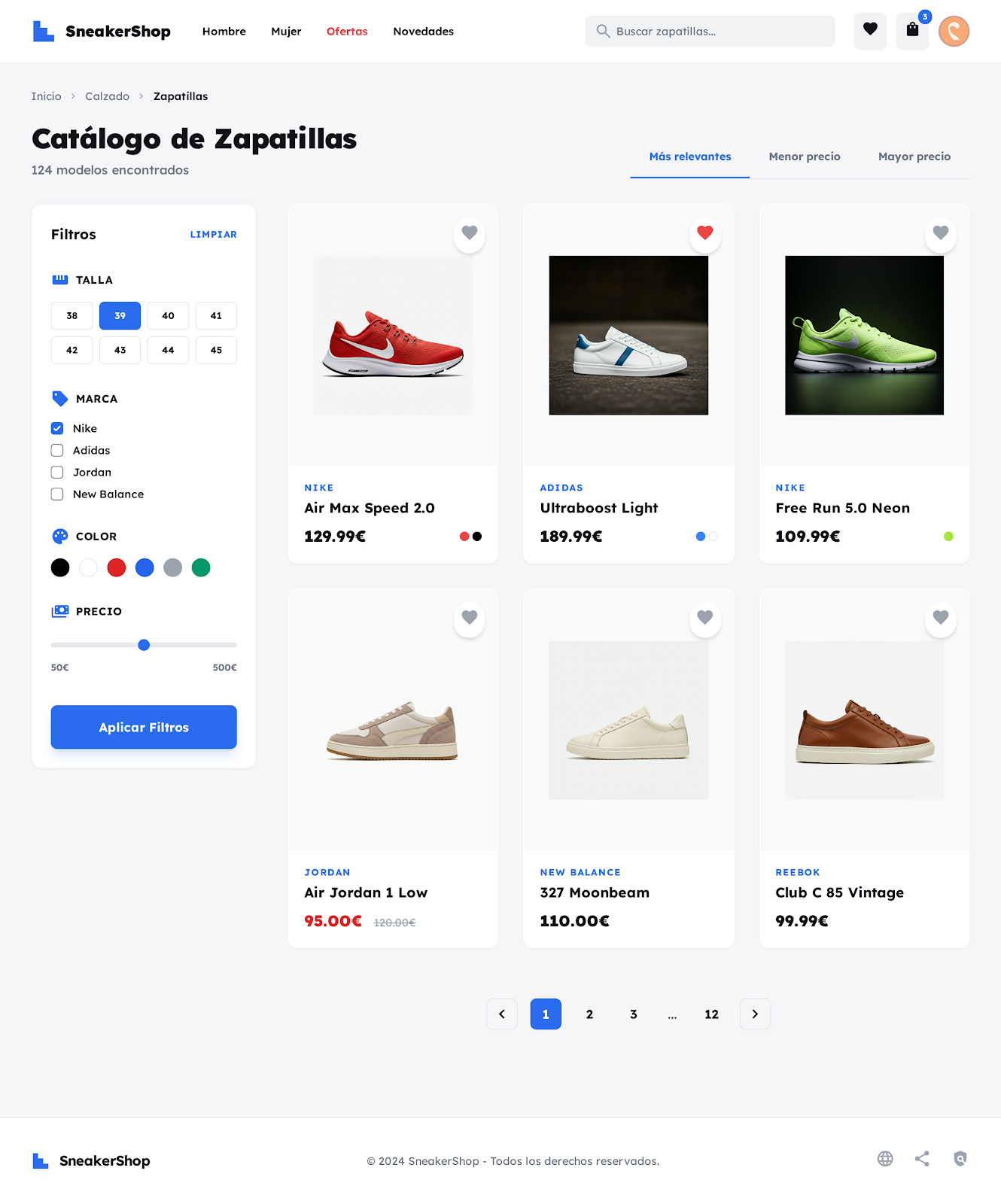Click the orange user profile avatar
The width and height of the screenshot is (1001, 1204).
point(954,31)
